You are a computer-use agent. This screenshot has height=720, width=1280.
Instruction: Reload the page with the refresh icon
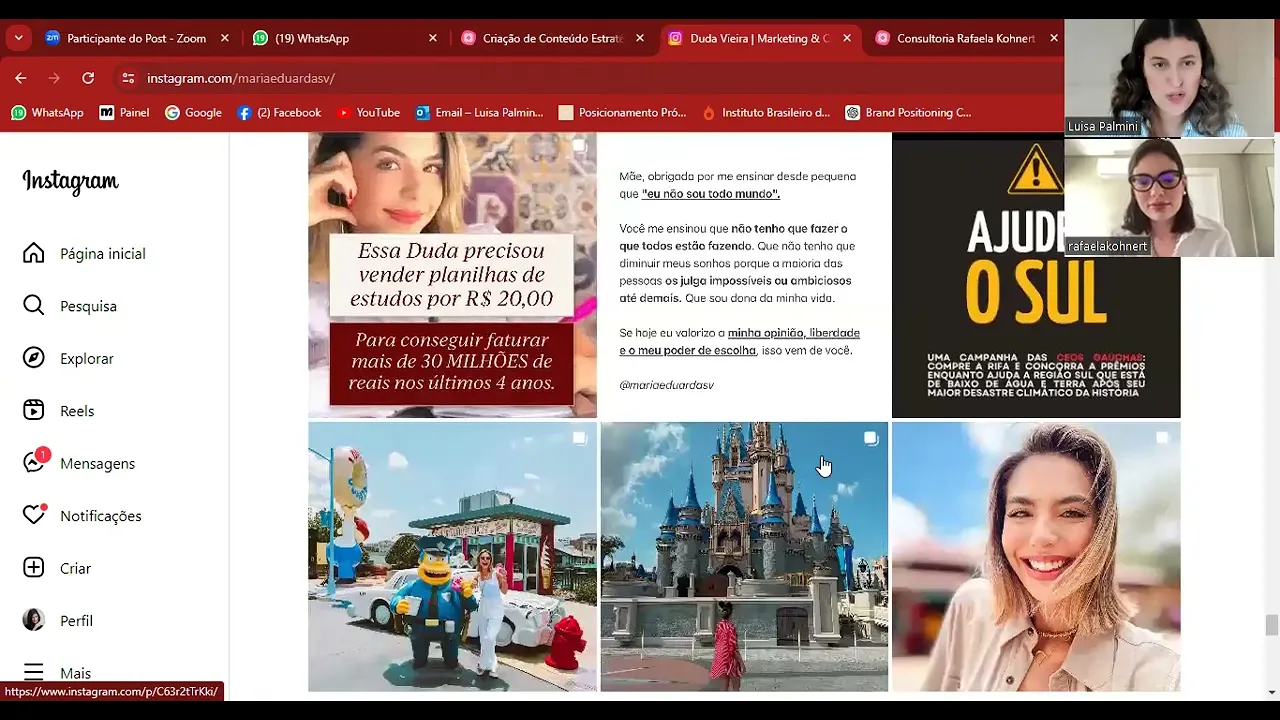(88, 78)
